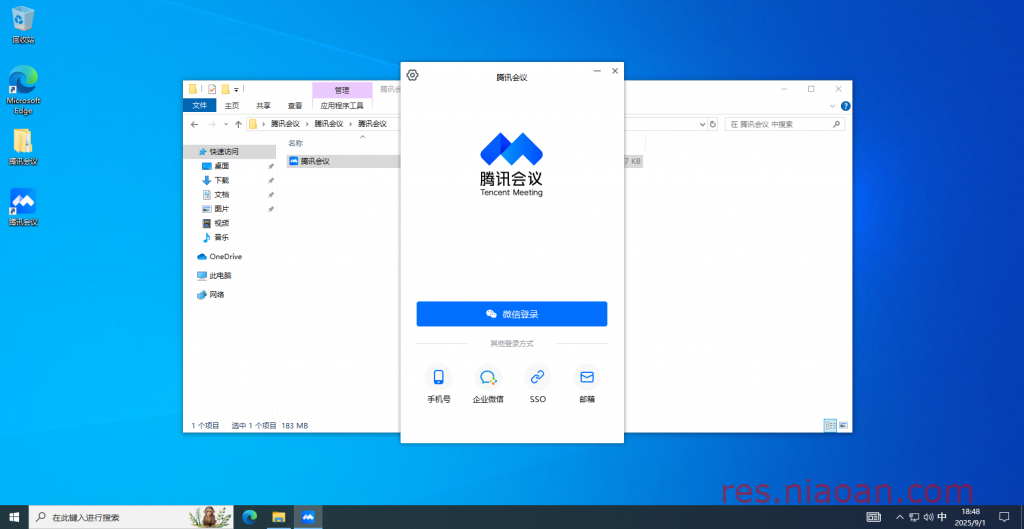Open File Explorer from the taskbar
The height and width of the screenshot is (529, 1024).
(279, 517)
